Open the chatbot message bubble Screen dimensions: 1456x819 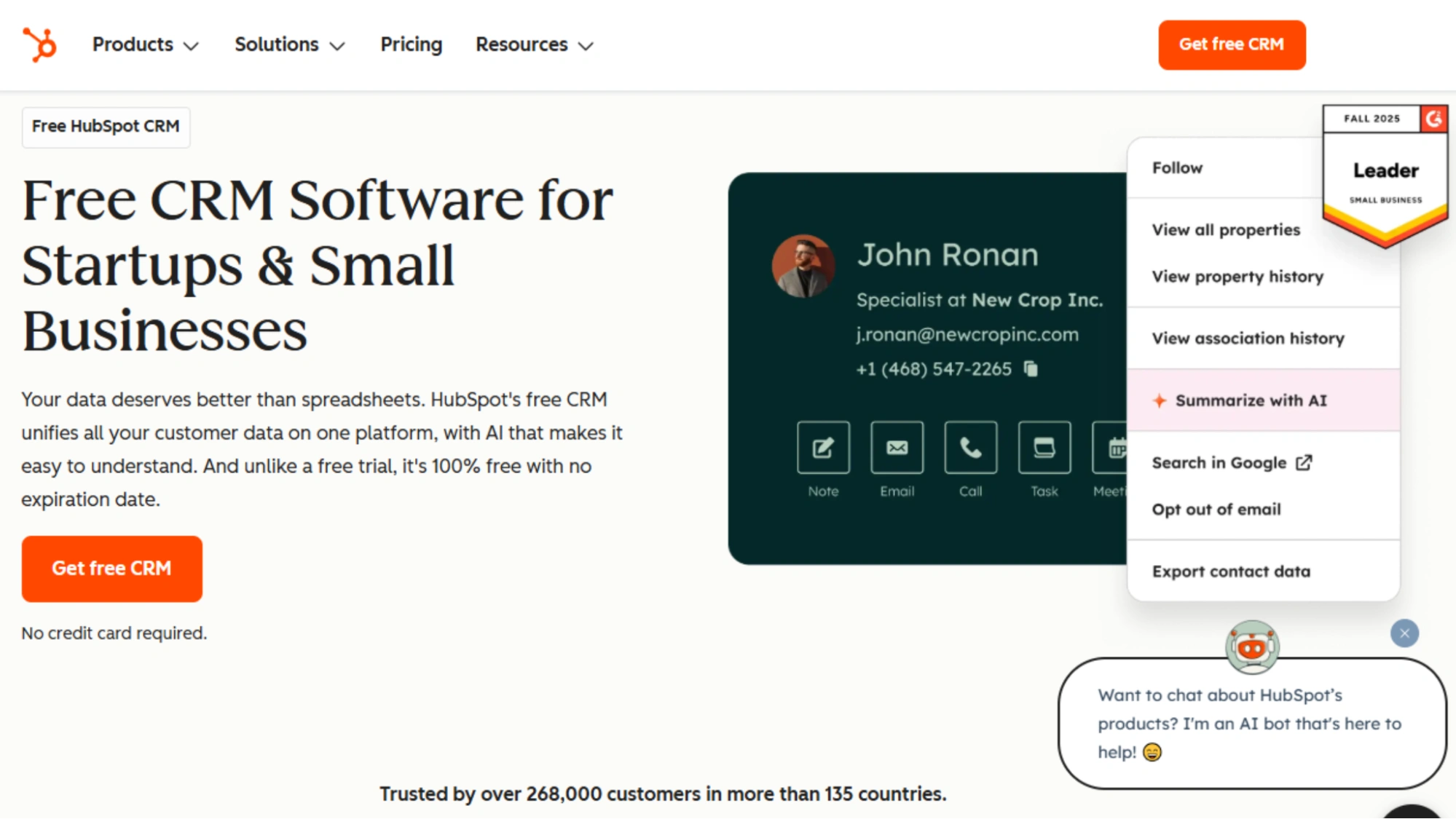click(1251, 723)
